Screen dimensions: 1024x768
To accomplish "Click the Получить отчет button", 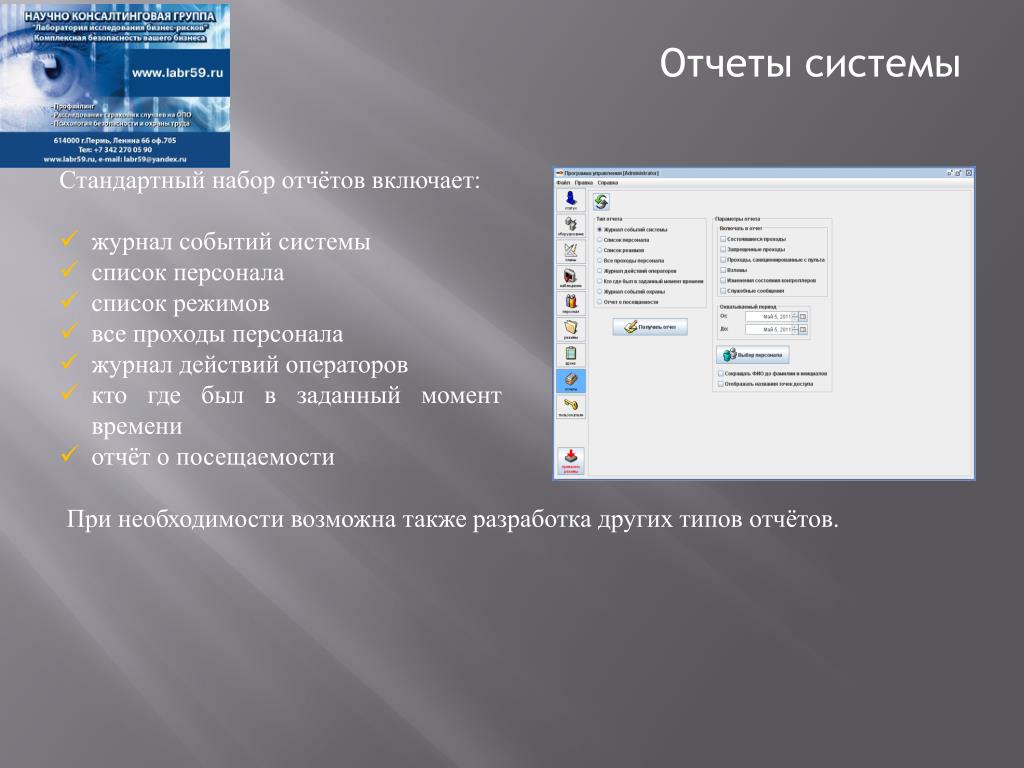I will click(650, 327).
